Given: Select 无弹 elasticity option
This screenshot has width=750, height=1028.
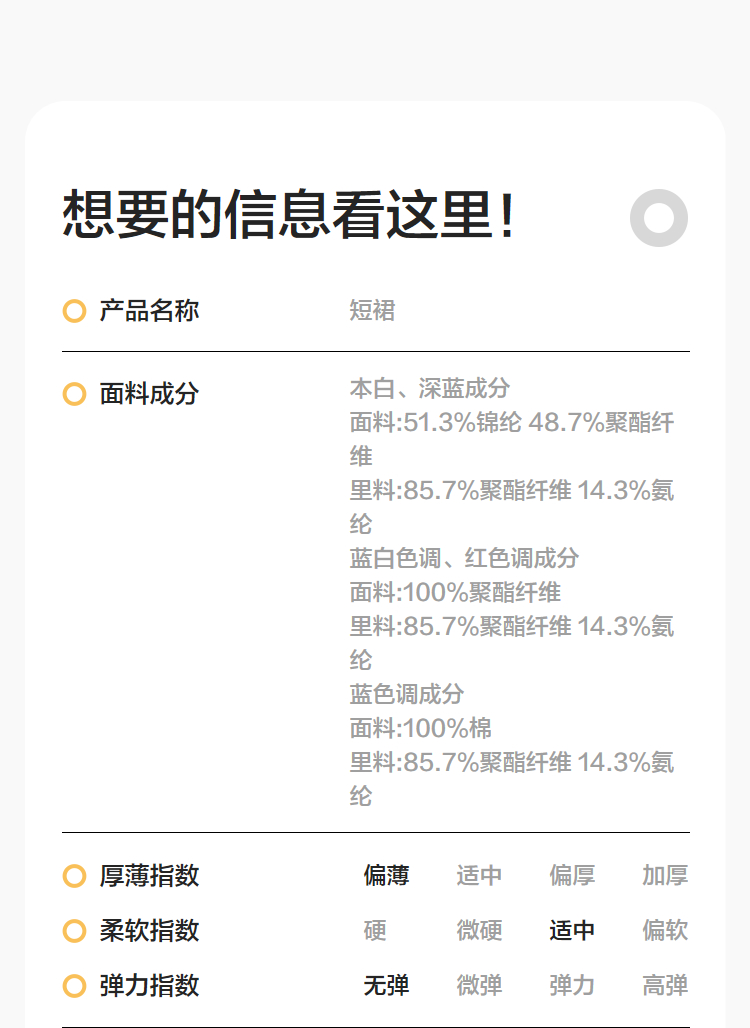Looking at the screenshot, I should 386,986.
